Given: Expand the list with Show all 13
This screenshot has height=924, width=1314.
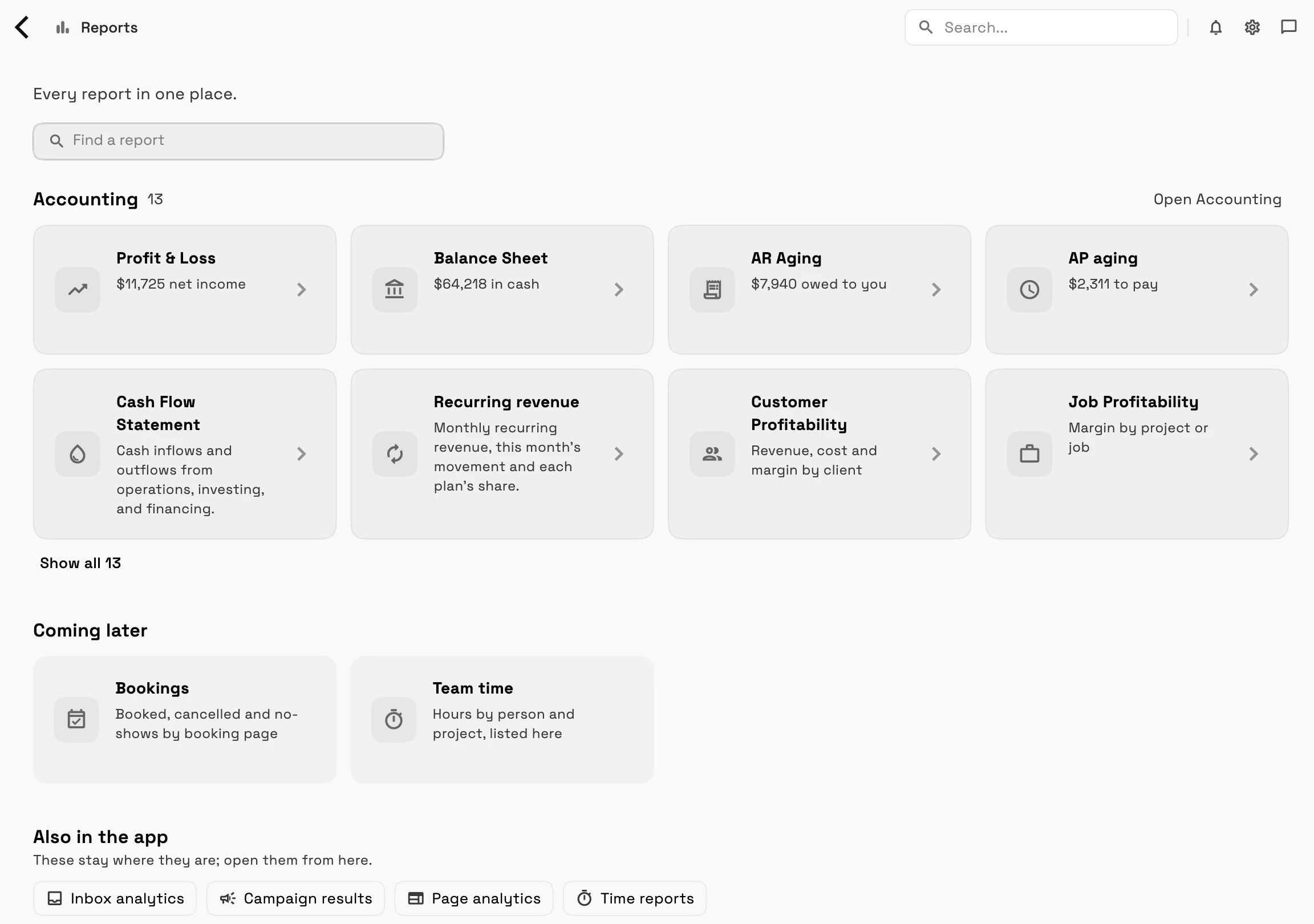Looking at the screenshot, I should (x=80, y=564).
